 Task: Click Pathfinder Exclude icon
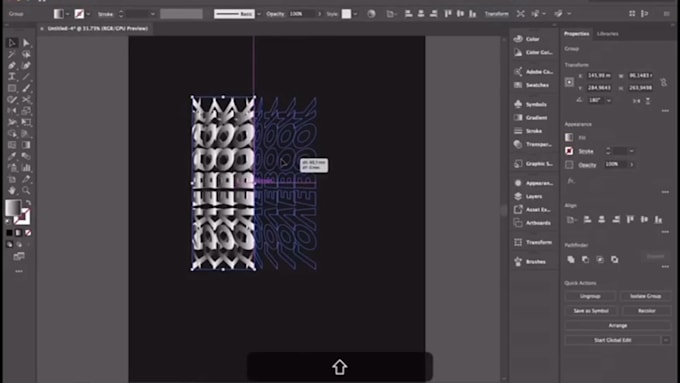tap(615, 259)
